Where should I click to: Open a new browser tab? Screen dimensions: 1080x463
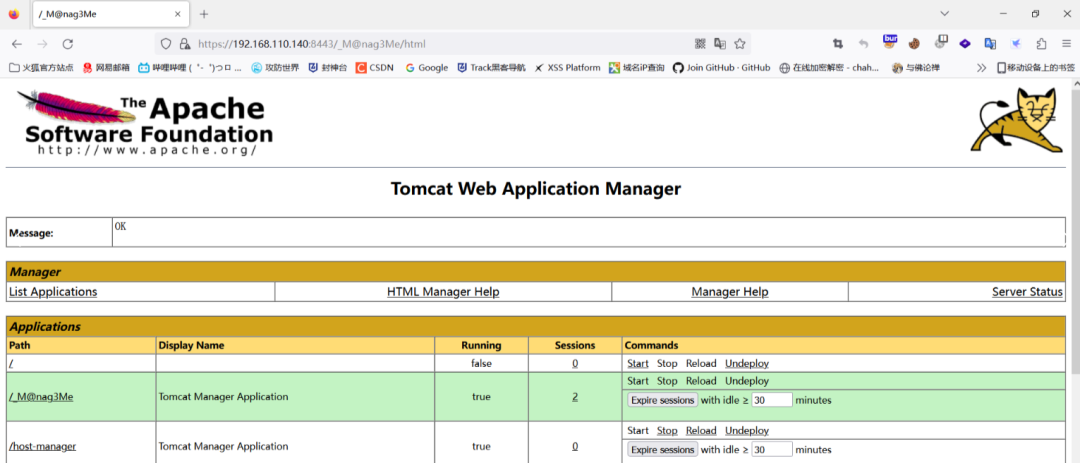tap(204, 14)
